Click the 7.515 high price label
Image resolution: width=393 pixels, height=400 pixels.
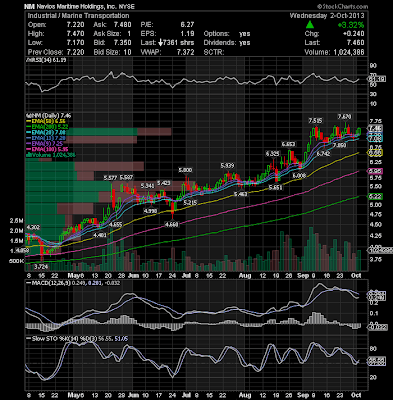click(315, 120)
